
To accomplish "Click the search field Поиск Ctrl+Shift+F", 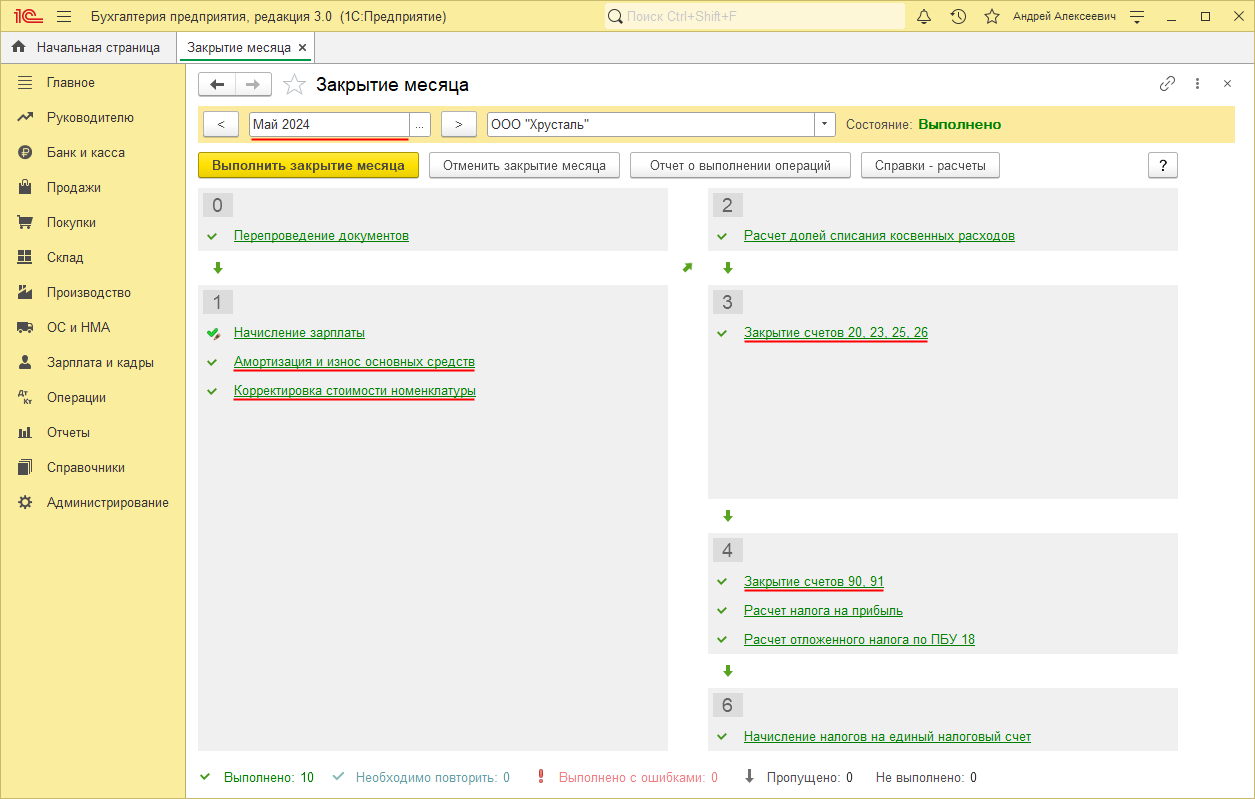I will point(755,17).
